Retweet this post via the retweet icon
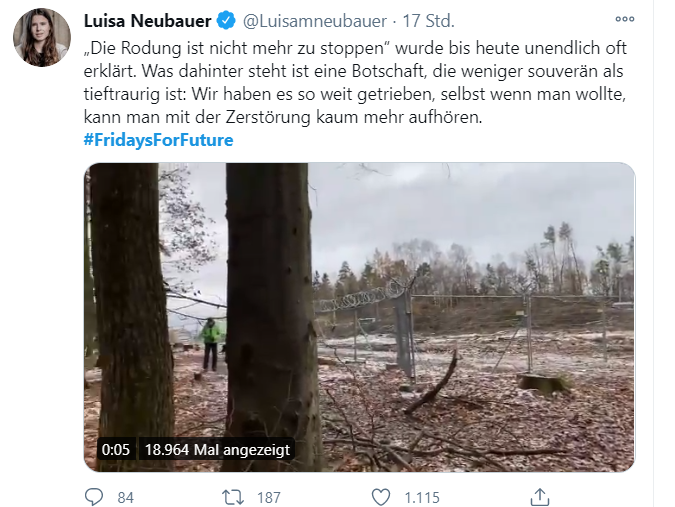Screen dimensions: 675x507 233,497
